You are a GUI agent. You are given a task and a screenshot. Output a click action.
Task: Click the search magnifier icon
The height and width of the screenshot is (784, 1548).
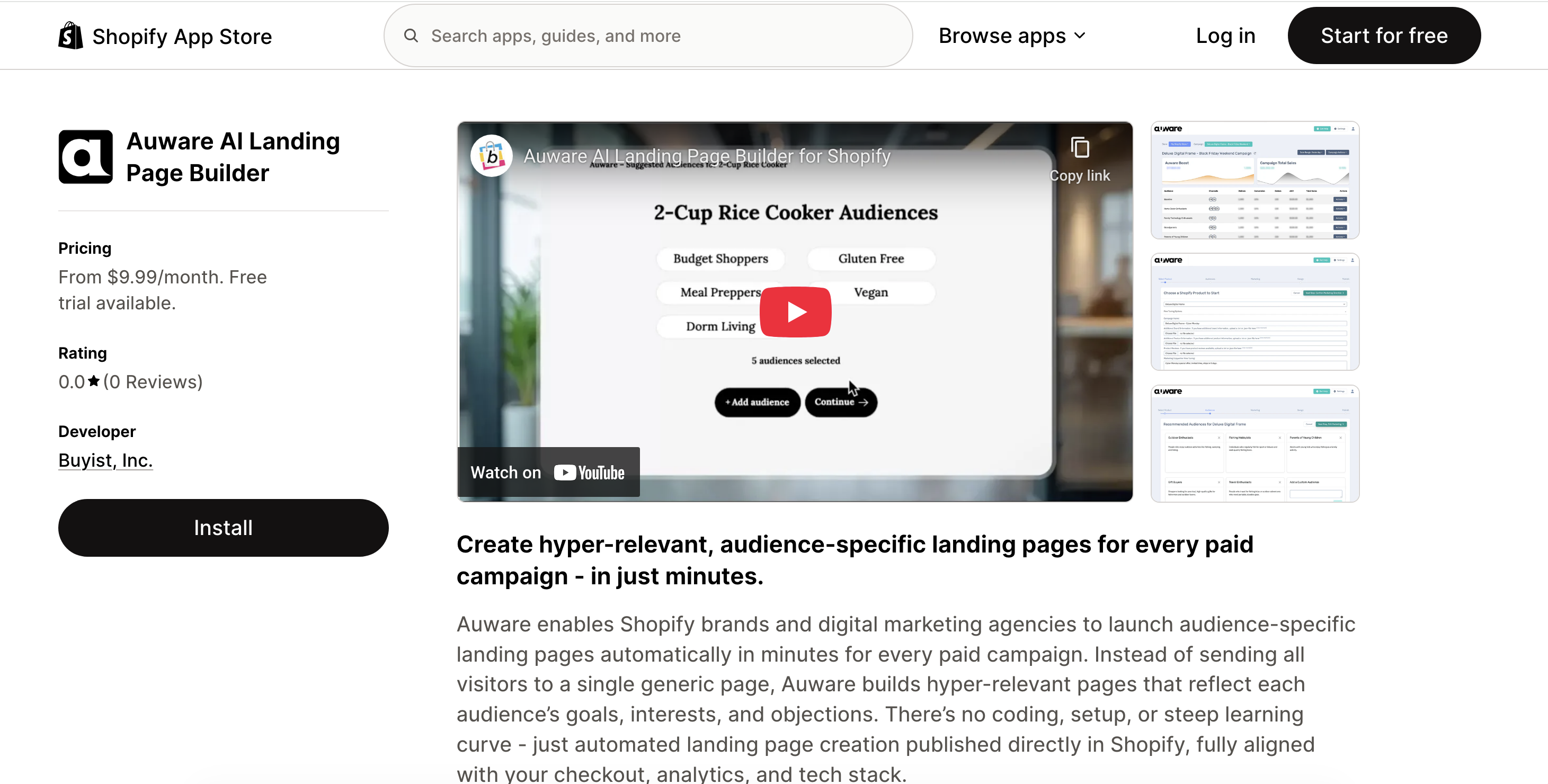coord(411,35)
